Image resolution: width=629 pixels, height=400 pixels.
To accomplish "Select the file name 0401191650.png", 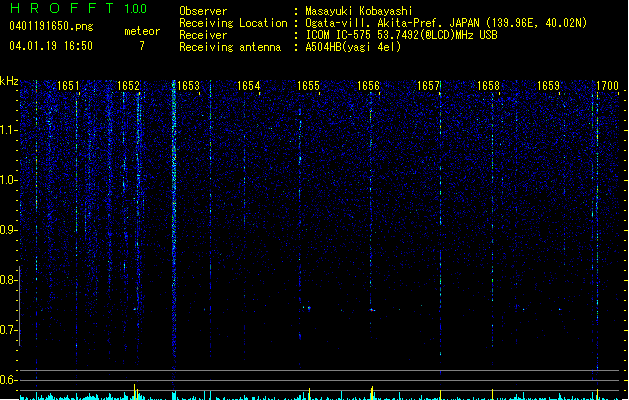I will 51,26.
